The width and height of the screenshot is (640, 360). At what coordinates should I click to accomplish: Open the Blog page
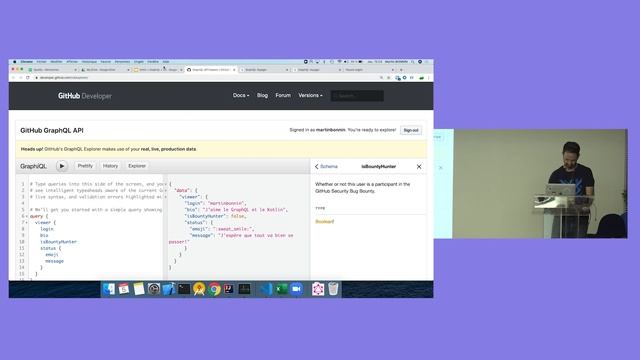[262, 96]
